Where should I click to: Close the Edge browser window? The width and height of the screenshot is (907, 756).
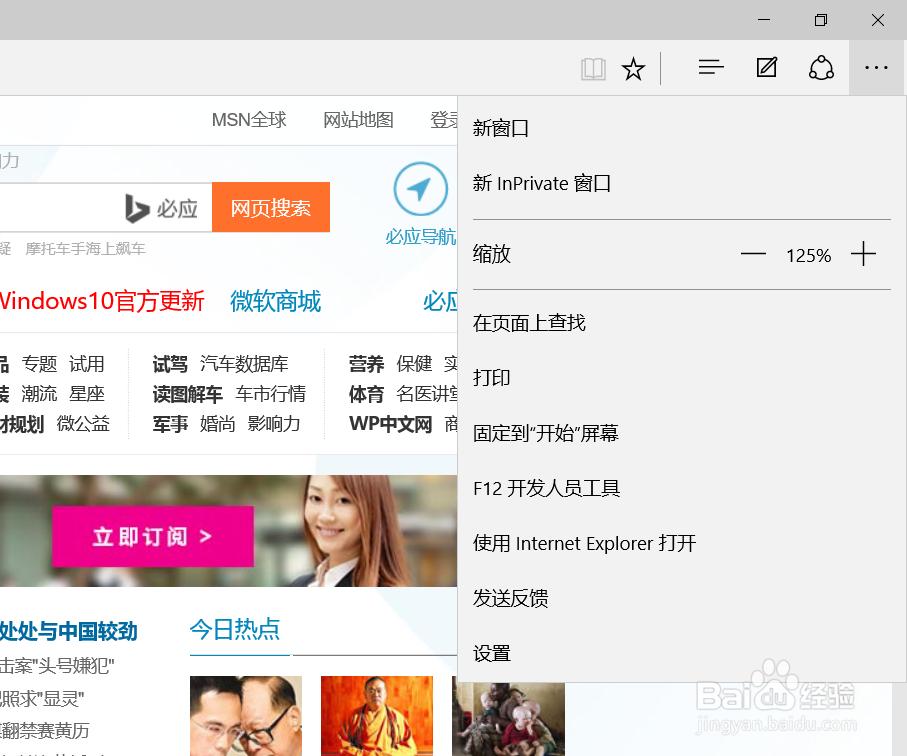pyautogui.click(x=877, y=20)
